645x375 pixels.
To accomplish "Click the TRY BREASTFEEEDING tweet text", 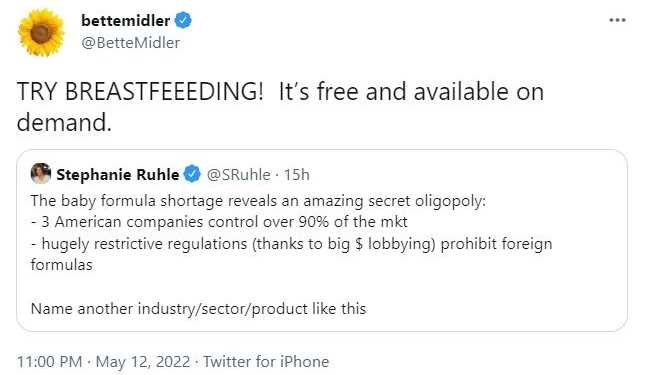I will click(140, 91).
